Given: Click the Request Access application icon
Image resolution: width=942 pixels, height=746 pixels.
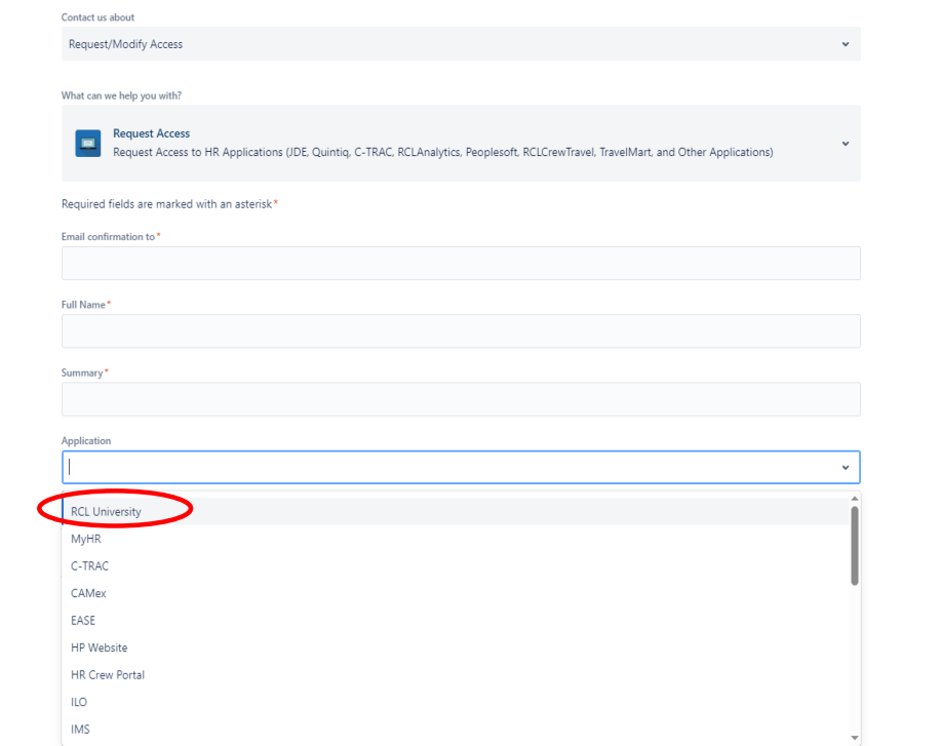Looking at the screenshot, I should point(89,142).
